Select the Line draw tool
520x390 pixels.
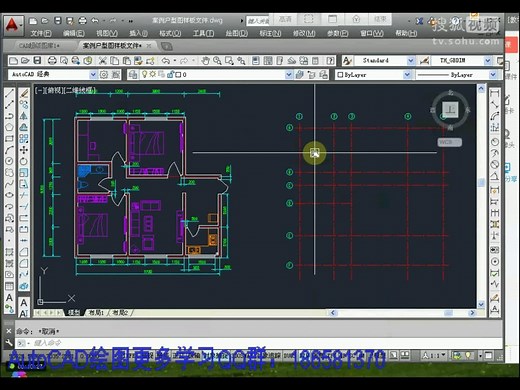pos(9,93)
